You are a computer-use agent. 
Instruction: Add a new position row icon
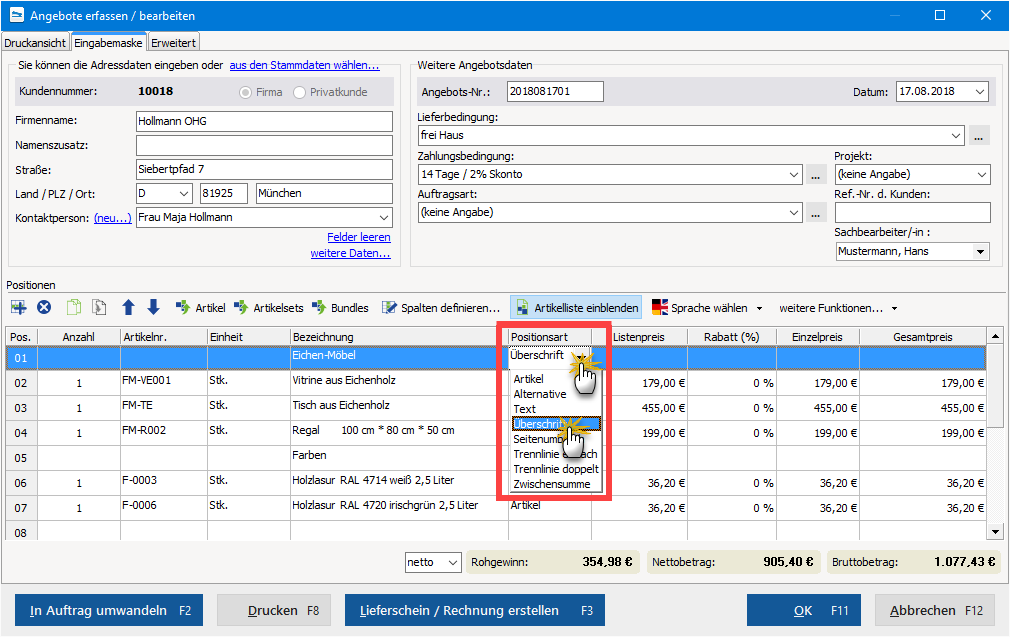19,307
